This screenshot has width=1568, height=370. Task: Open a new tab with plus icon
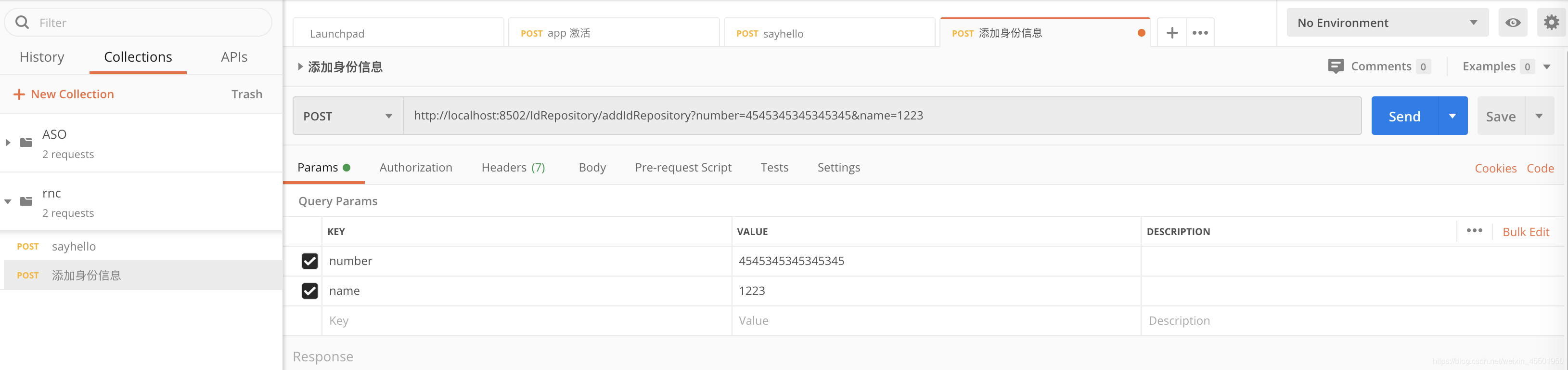(1172, 33)
